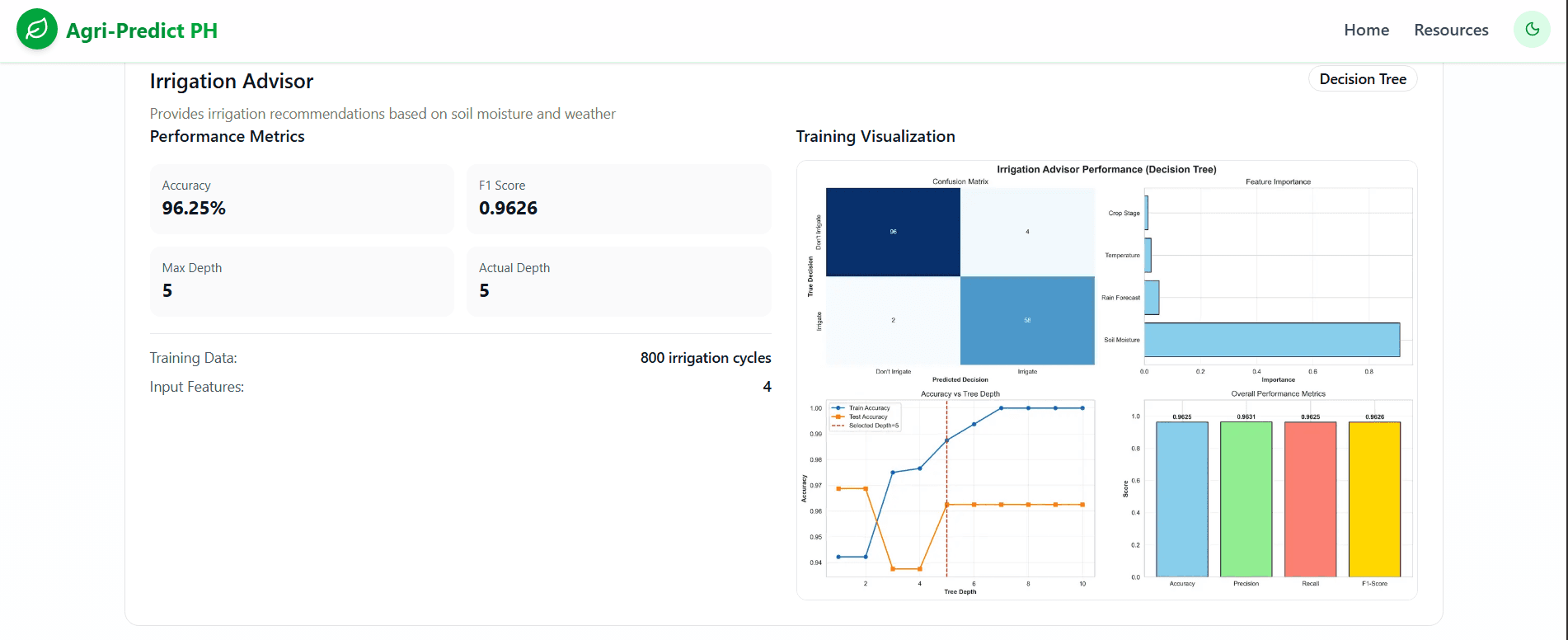
Task: Click the Irrigation Advisor heading
Action: pos(232,81)
